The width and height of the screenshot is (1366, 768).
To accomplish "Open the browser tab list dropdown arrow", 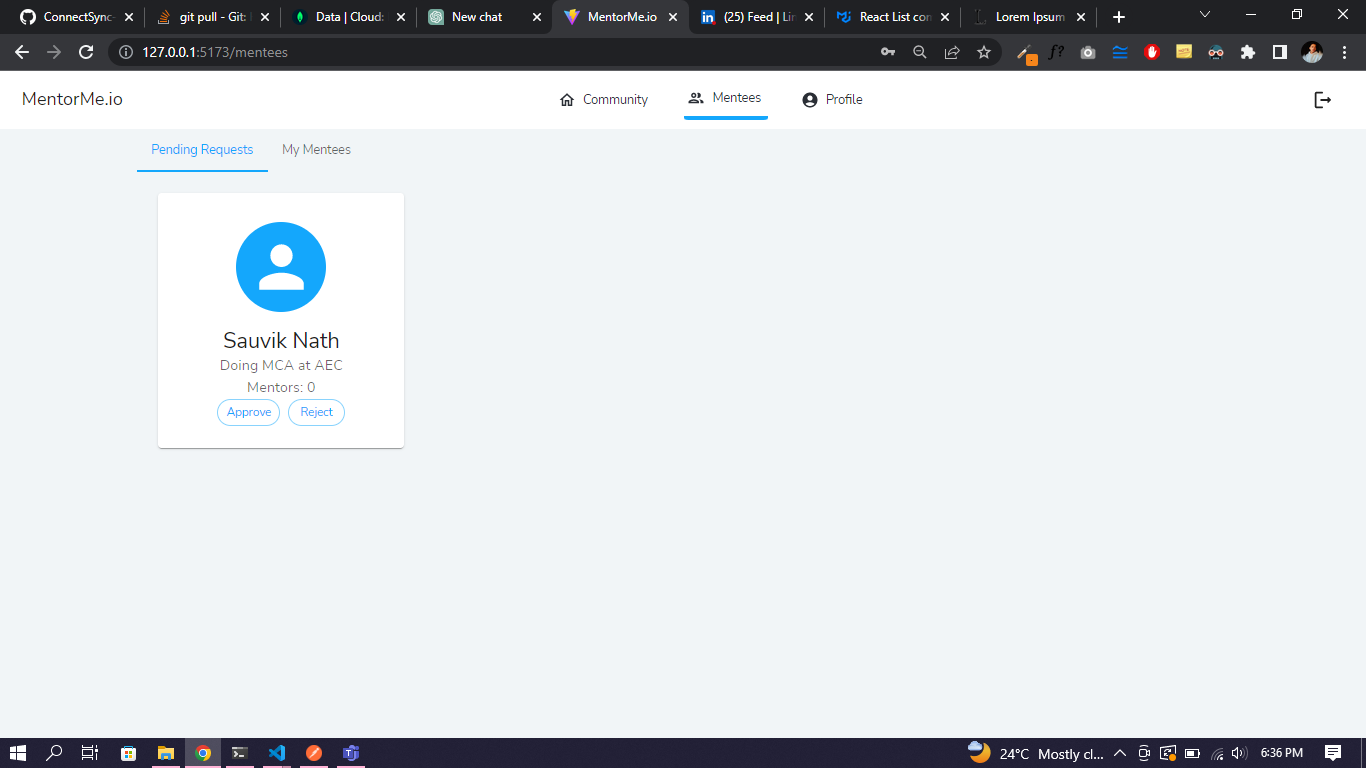I will tap(1205, 15).
